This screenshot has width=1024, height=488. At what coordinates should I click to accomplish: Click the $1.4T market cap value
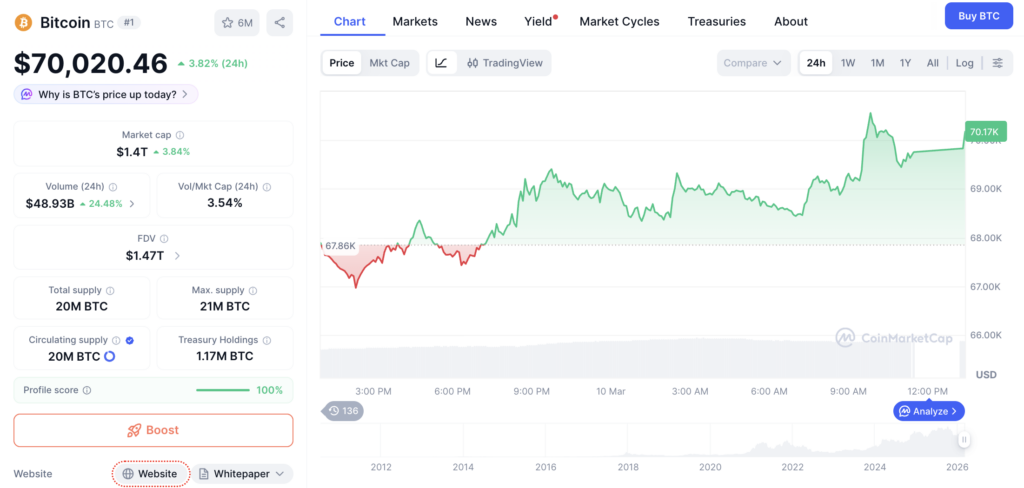pos(133,152)
